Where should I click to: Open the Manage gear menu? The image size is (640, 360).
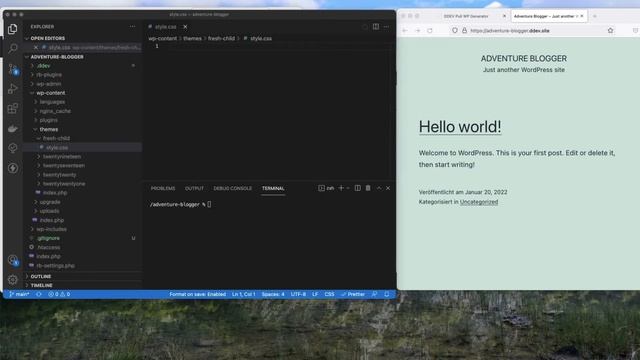tap(13, 280)
